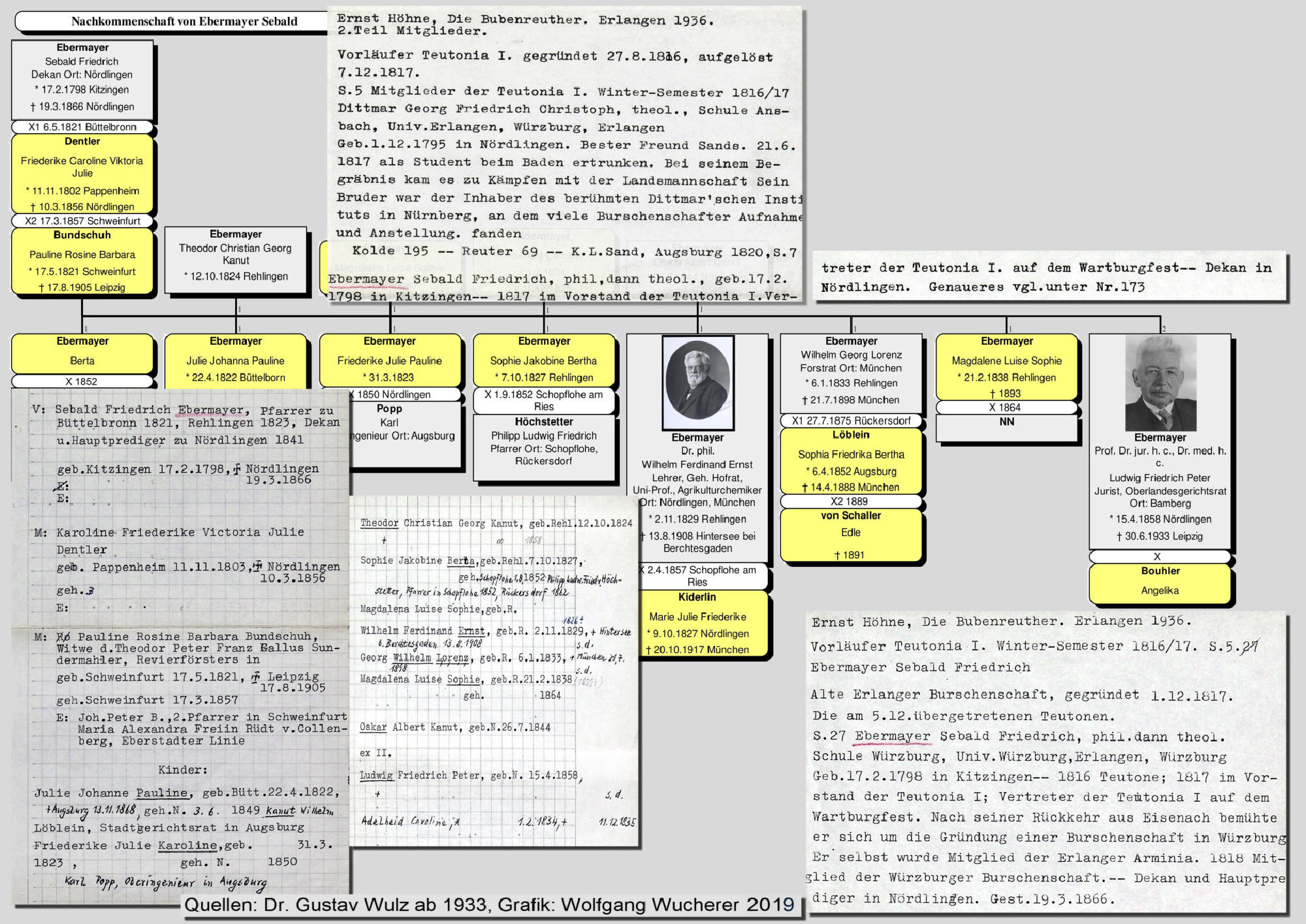Click the Wilhelm Georg Lorenz Forstrat box
The image size is (1306, 924).
pos(851,371)
